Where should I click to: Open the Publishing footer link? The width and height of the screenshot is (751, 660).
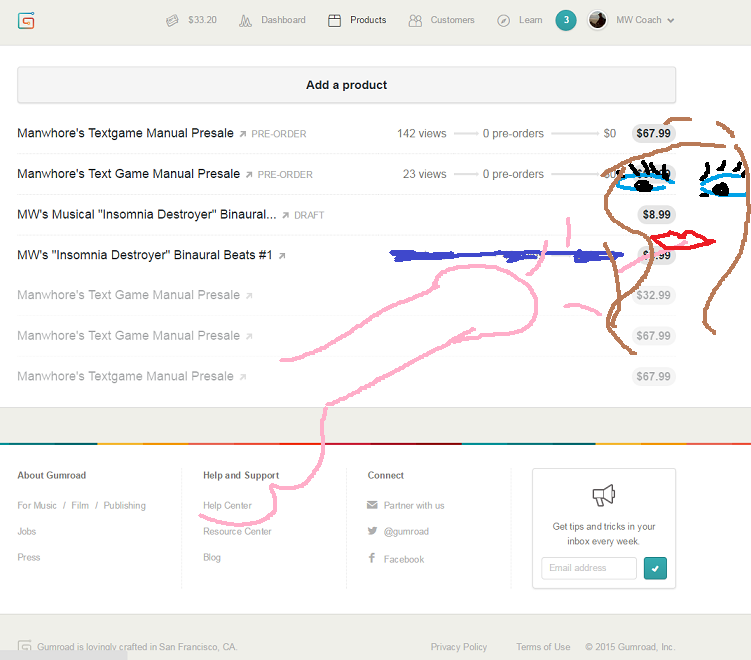coord(125,506)
